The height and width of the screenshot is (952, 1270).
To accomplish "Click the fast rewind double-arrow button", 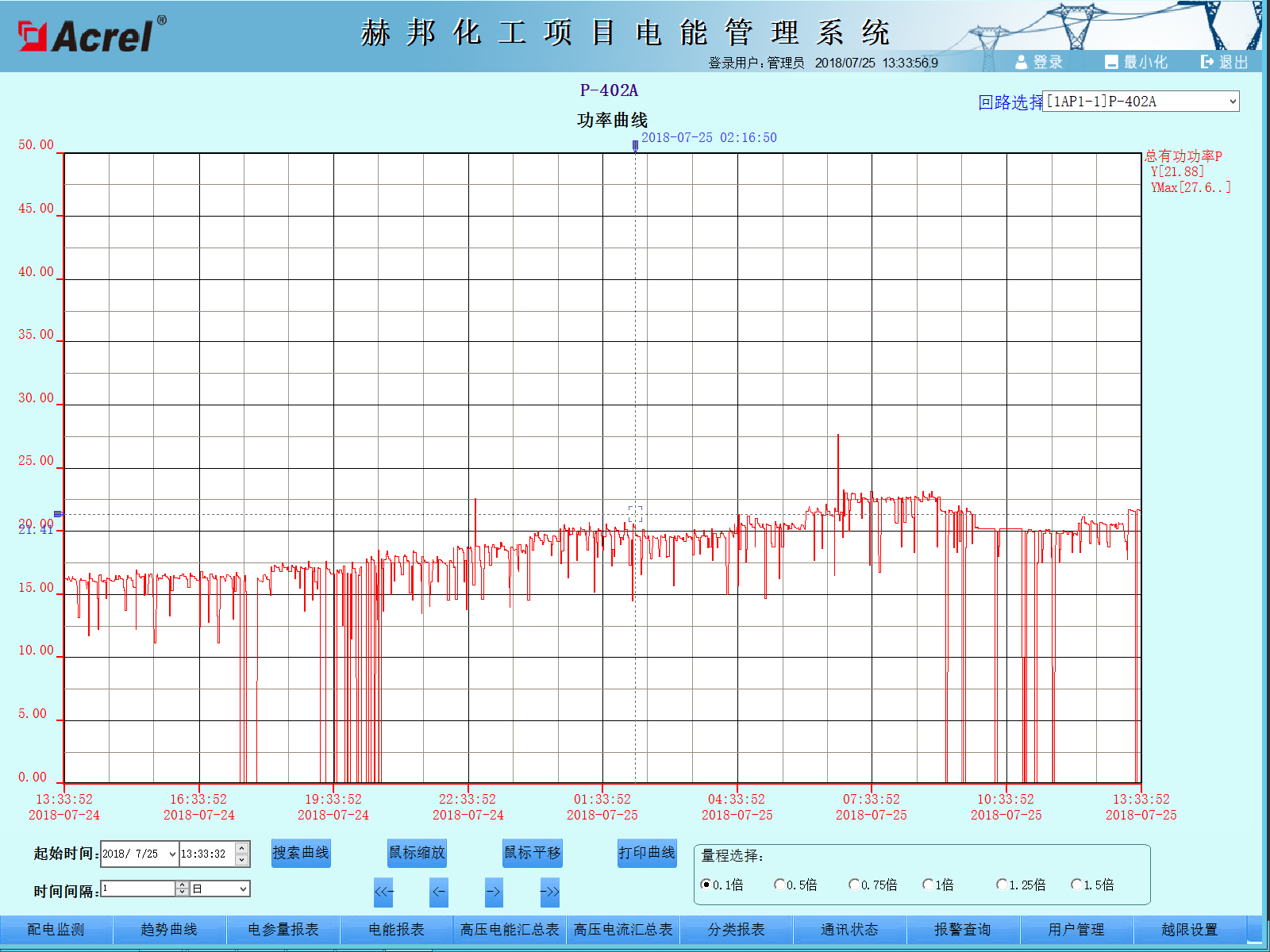I will click(x=383, y=892).
